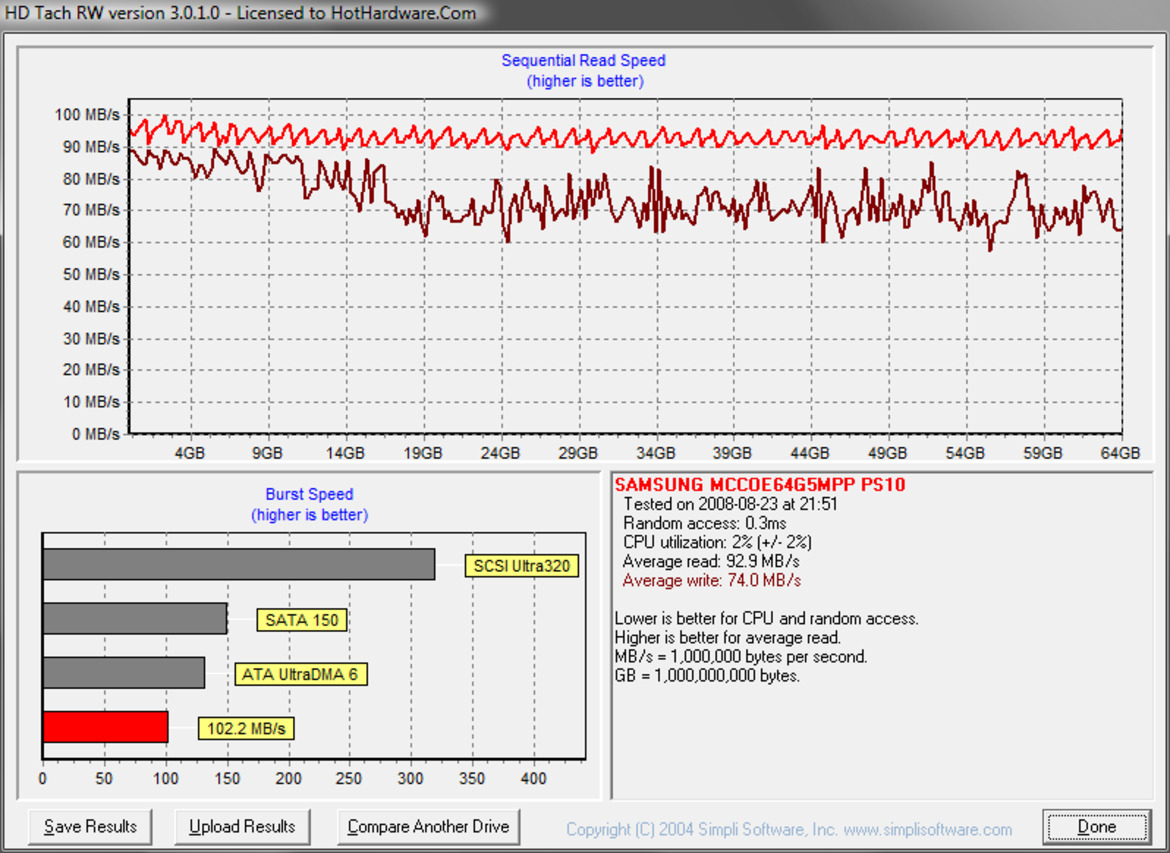Click the 150 burst axis label
The height and width of the screenshot is (853, 1170).
[x=227, y=778]
